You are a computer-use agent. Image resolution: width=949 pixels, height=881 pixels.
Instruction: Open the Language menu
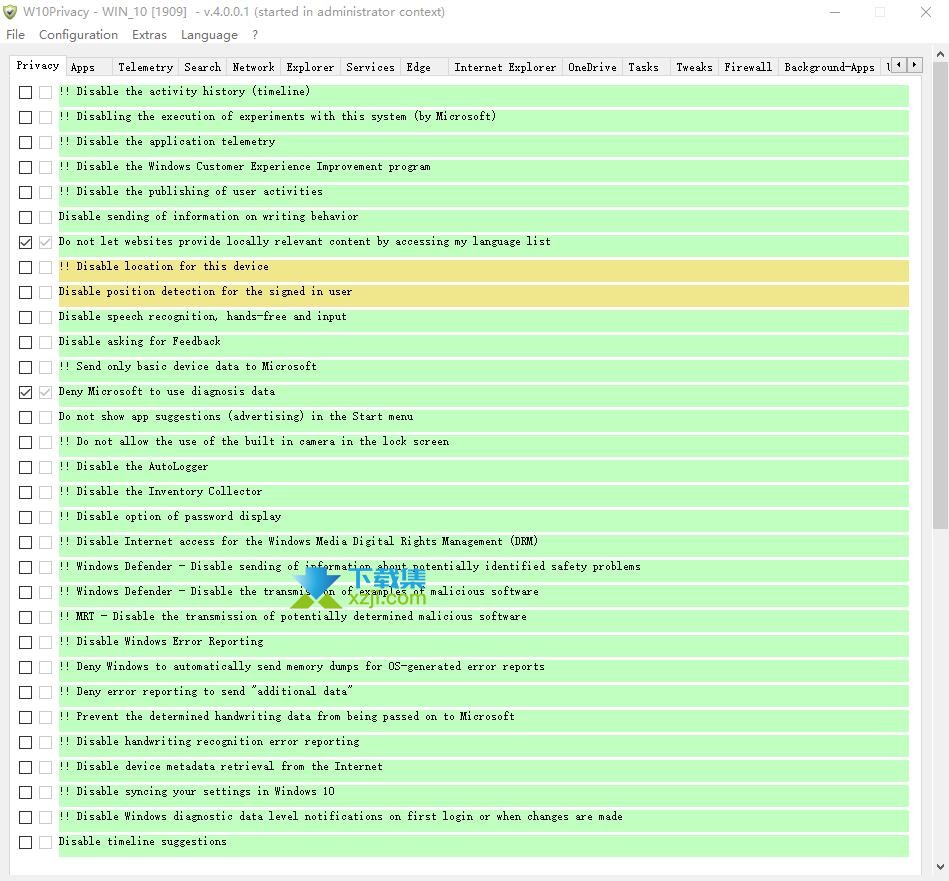point(209,34)
